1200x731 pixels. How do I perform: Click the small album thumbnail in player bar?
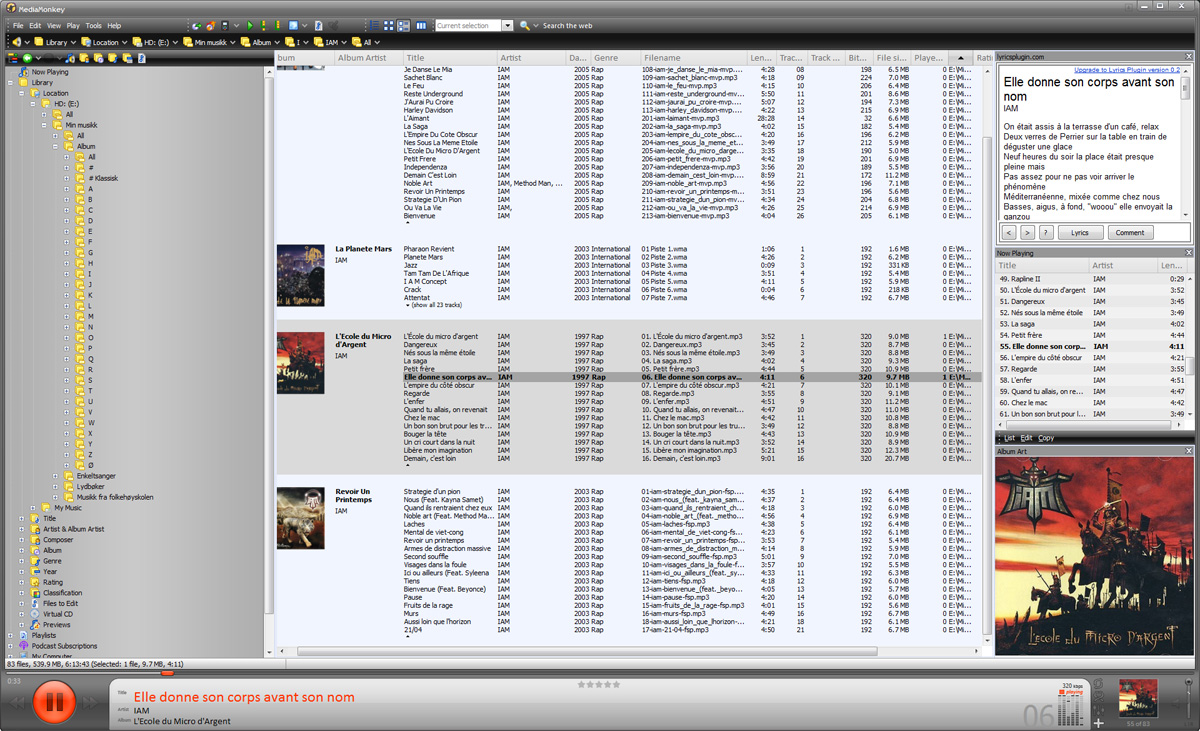click(x=1138, y=697)
